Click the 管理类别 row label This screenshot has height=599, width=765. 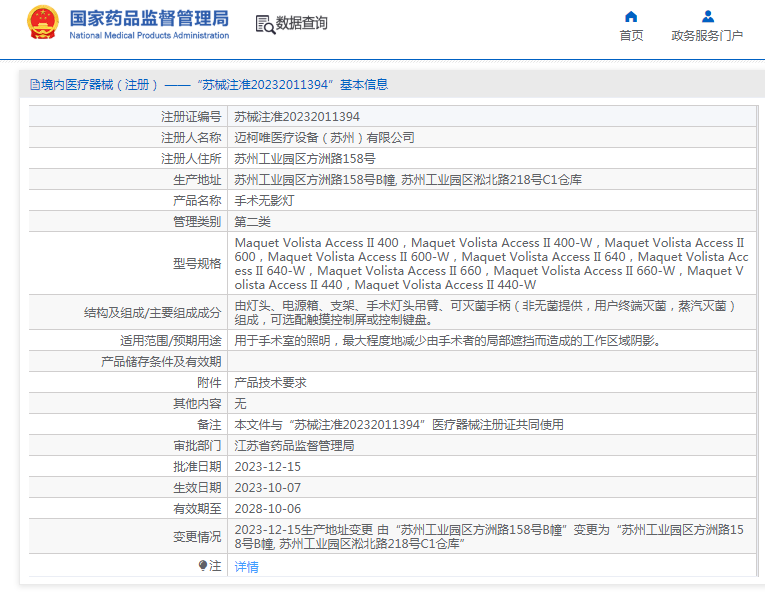[x=197, y=221]
